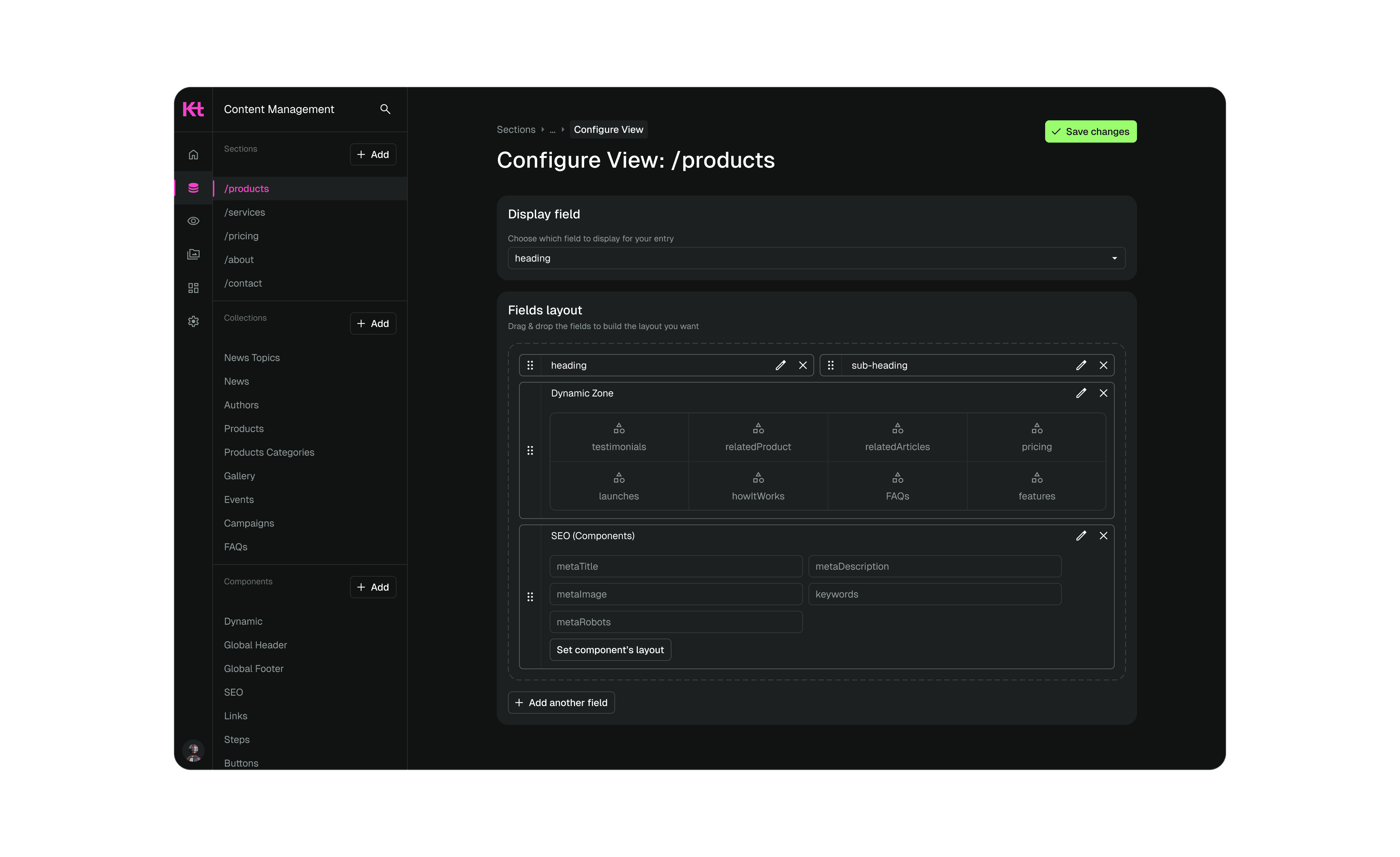
Task: Edit the sub-heading field with pencil icon
Action: (1081, 365)
